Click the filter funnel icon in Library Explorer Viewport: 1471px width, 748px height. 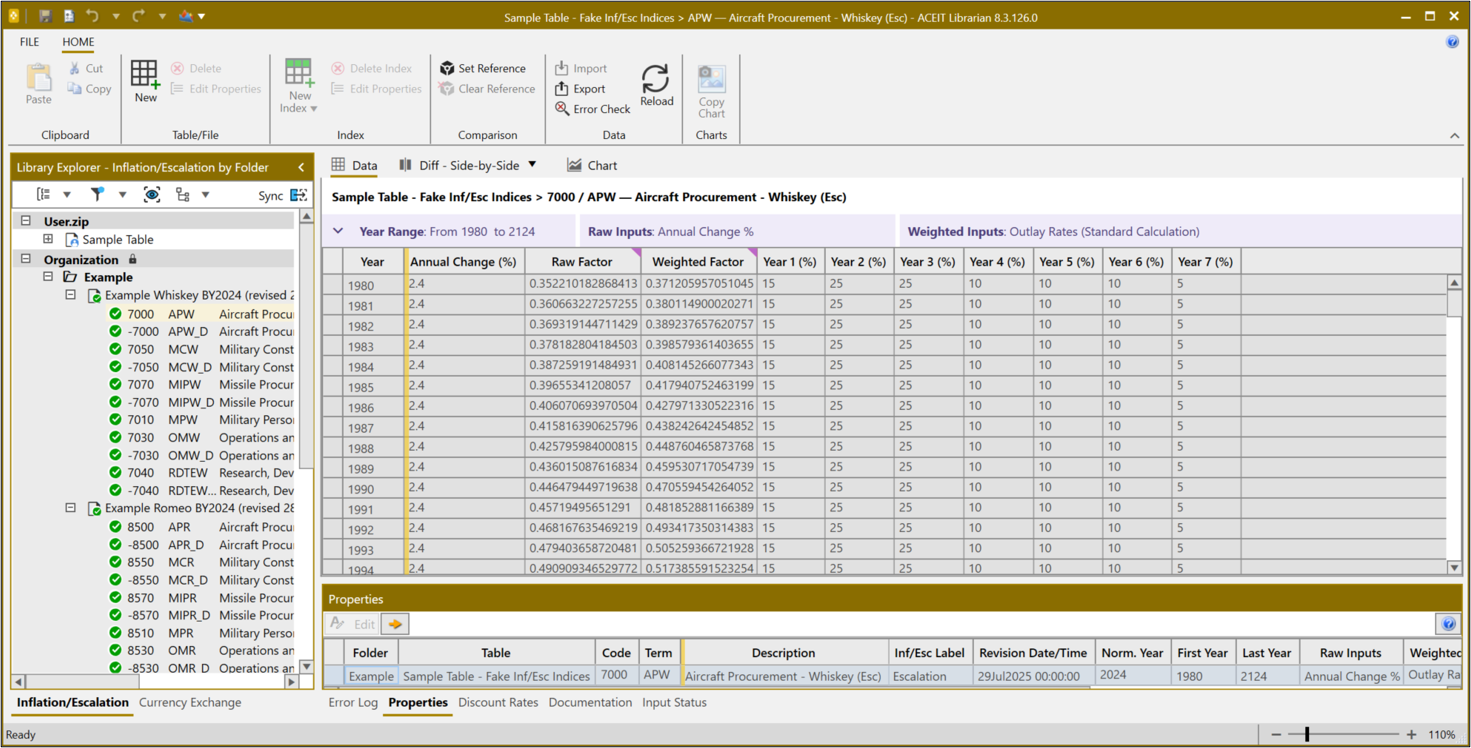(x=97, y=195)
